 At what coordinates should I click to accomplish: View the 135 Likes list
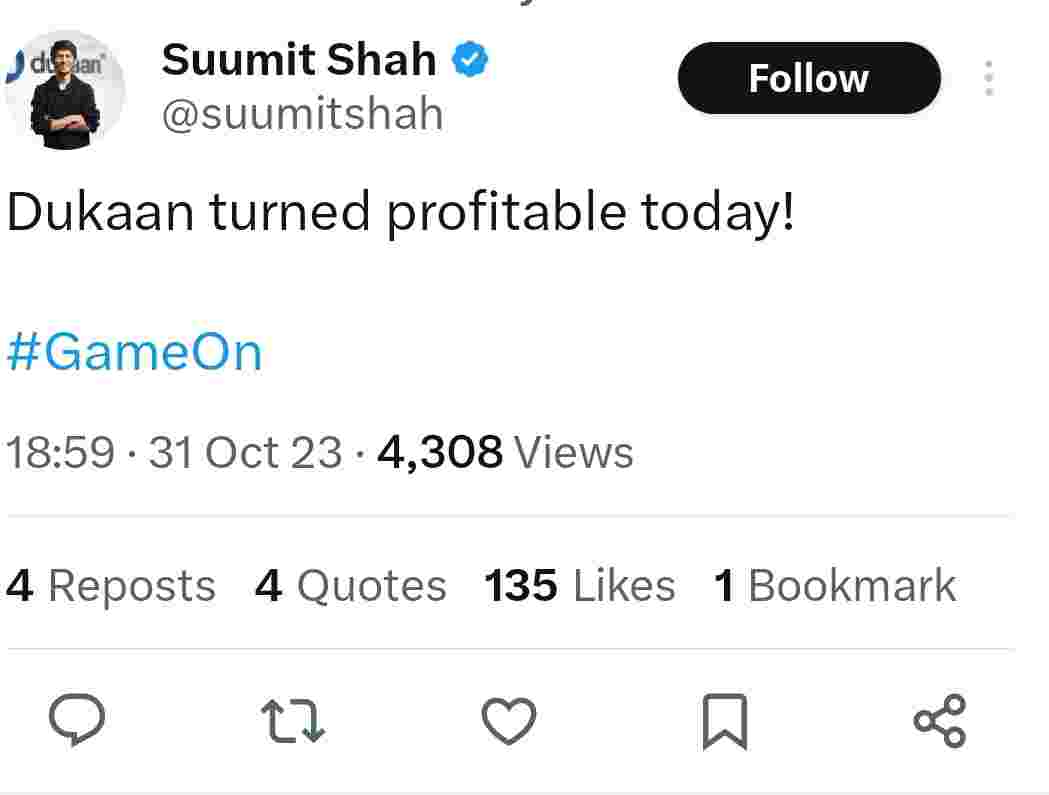pos(579,586)
